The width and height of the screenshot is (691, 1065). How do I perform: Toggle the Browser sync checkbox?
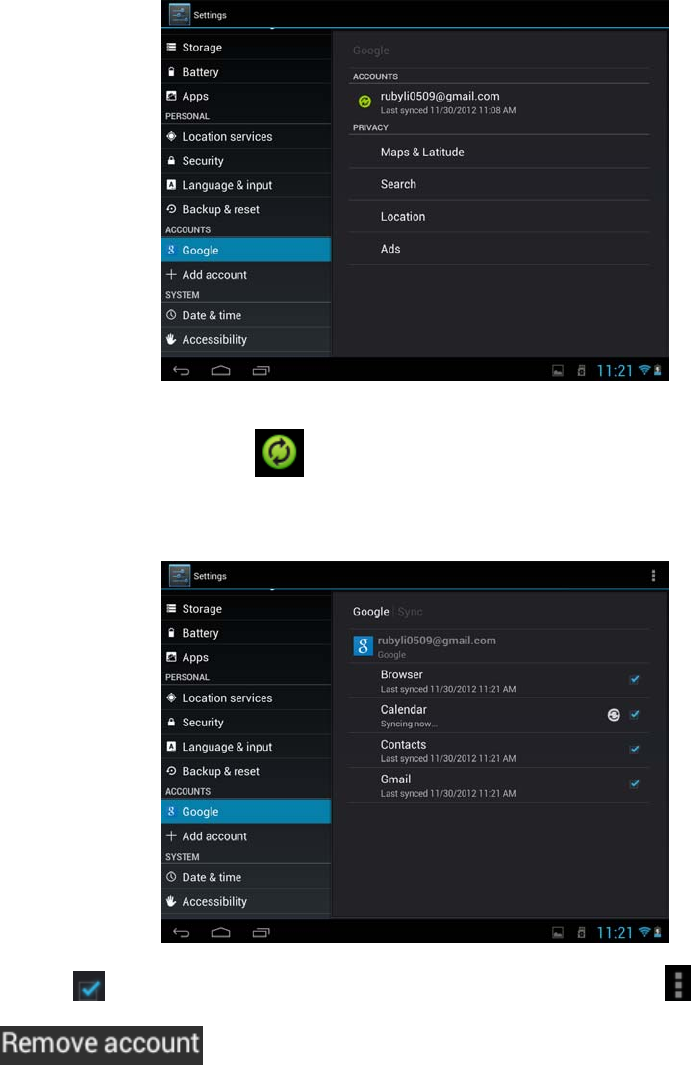(635, 679)
